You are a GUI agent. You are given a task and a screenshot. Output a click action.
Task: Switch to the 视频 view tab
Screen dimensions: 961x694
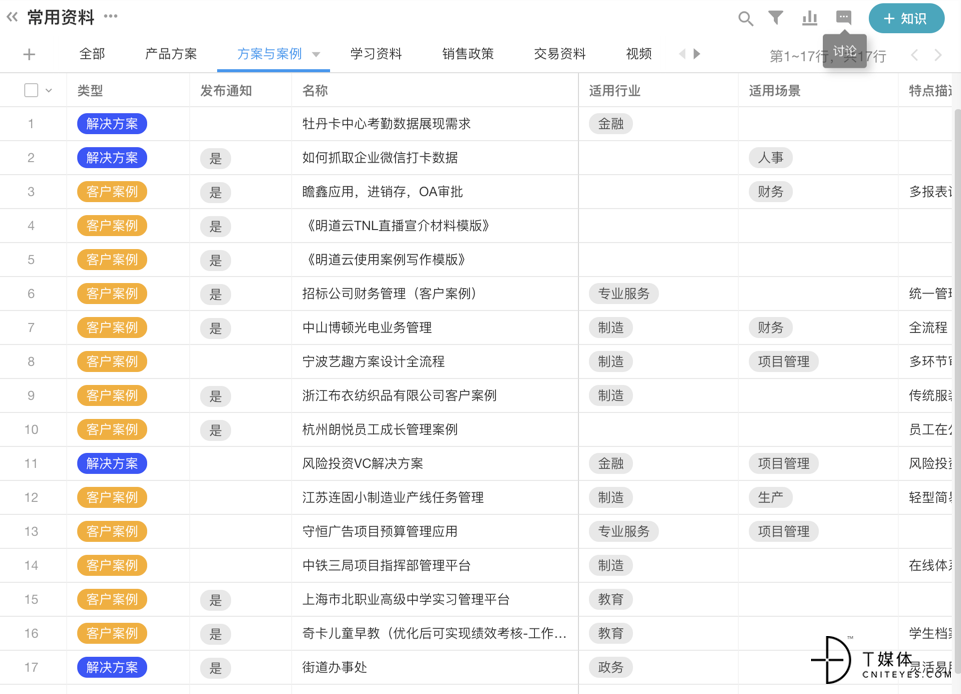[x=639, y=54]
